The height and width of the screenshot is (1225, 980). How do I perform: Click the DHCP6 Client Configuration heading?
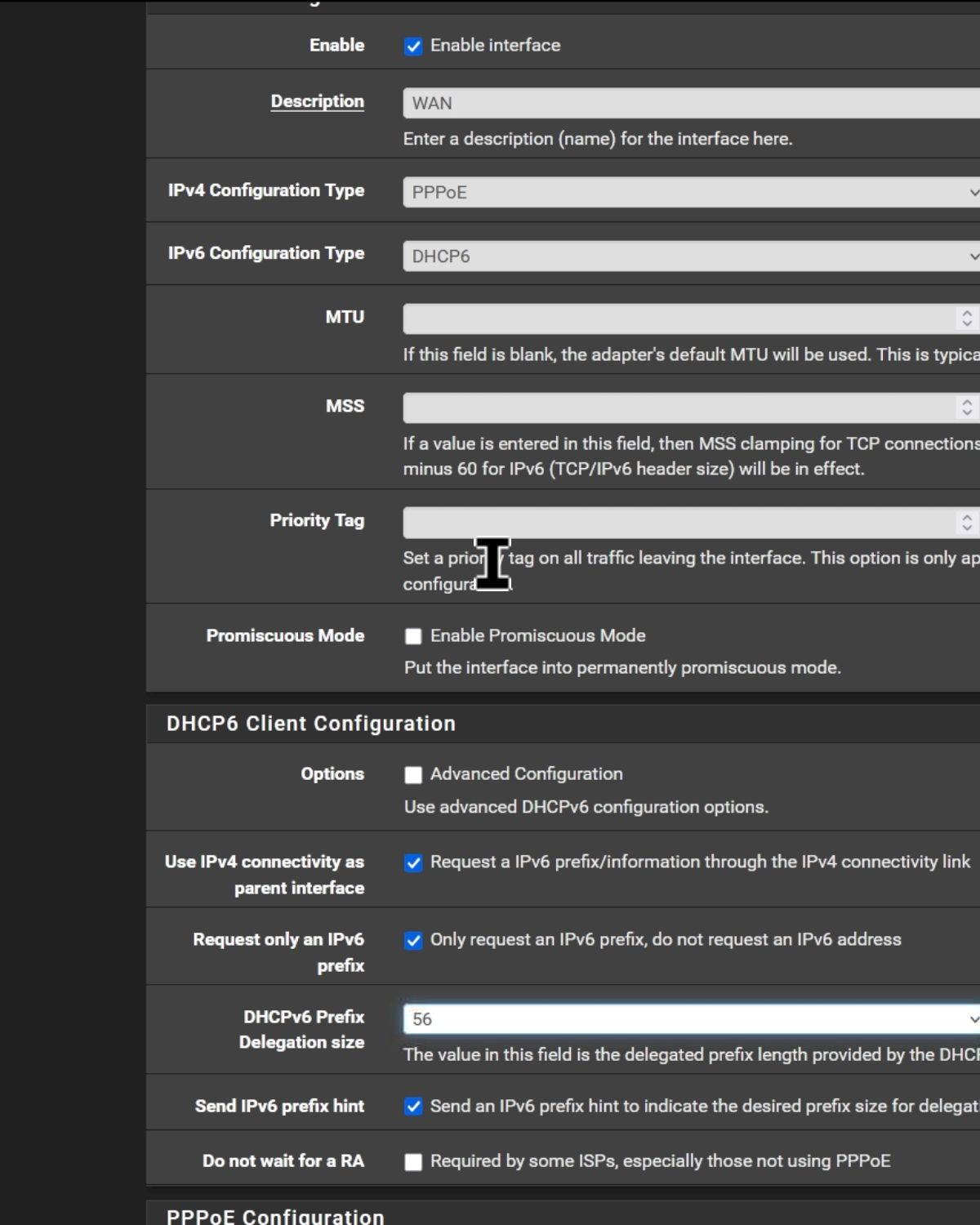[x=311, y=724]
